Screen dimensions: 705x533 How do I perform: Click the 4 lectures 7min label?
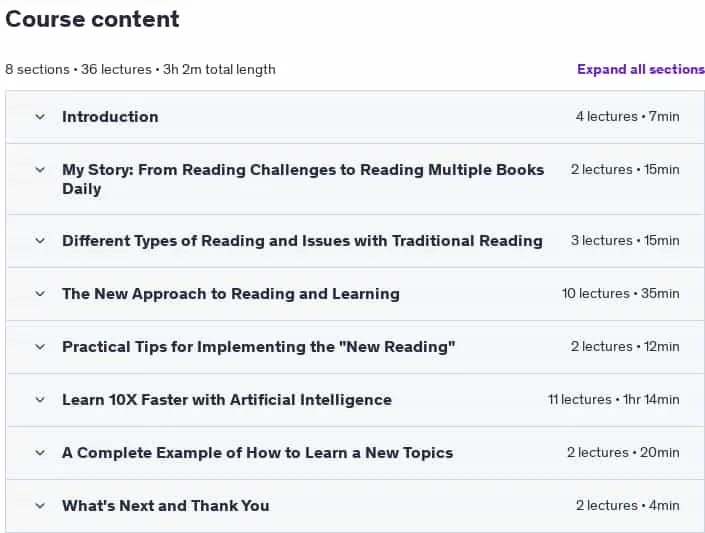[628, 116]
